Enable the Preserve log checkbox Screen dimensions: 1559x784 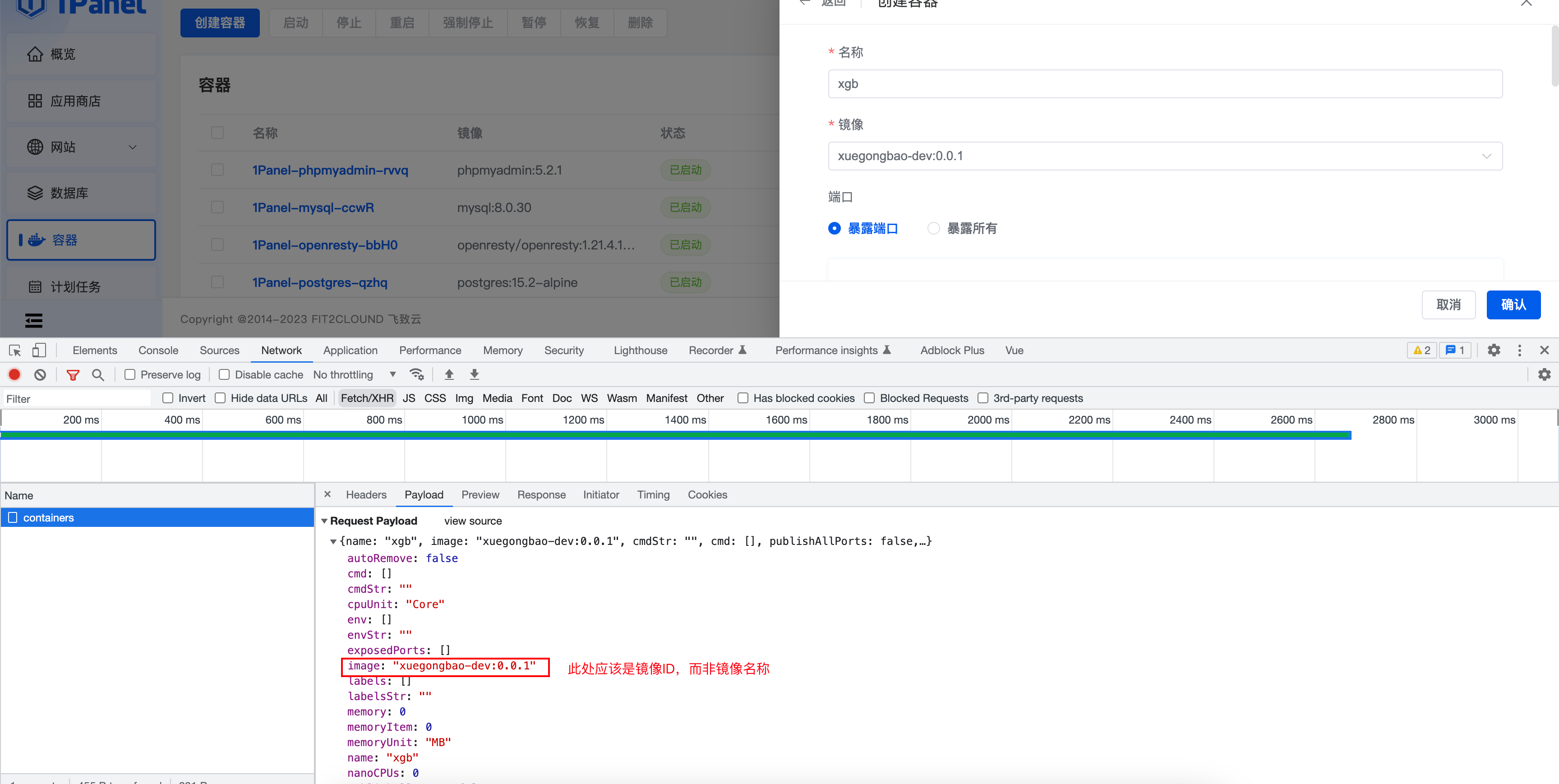pyautogui.click(x=129, y=374)
